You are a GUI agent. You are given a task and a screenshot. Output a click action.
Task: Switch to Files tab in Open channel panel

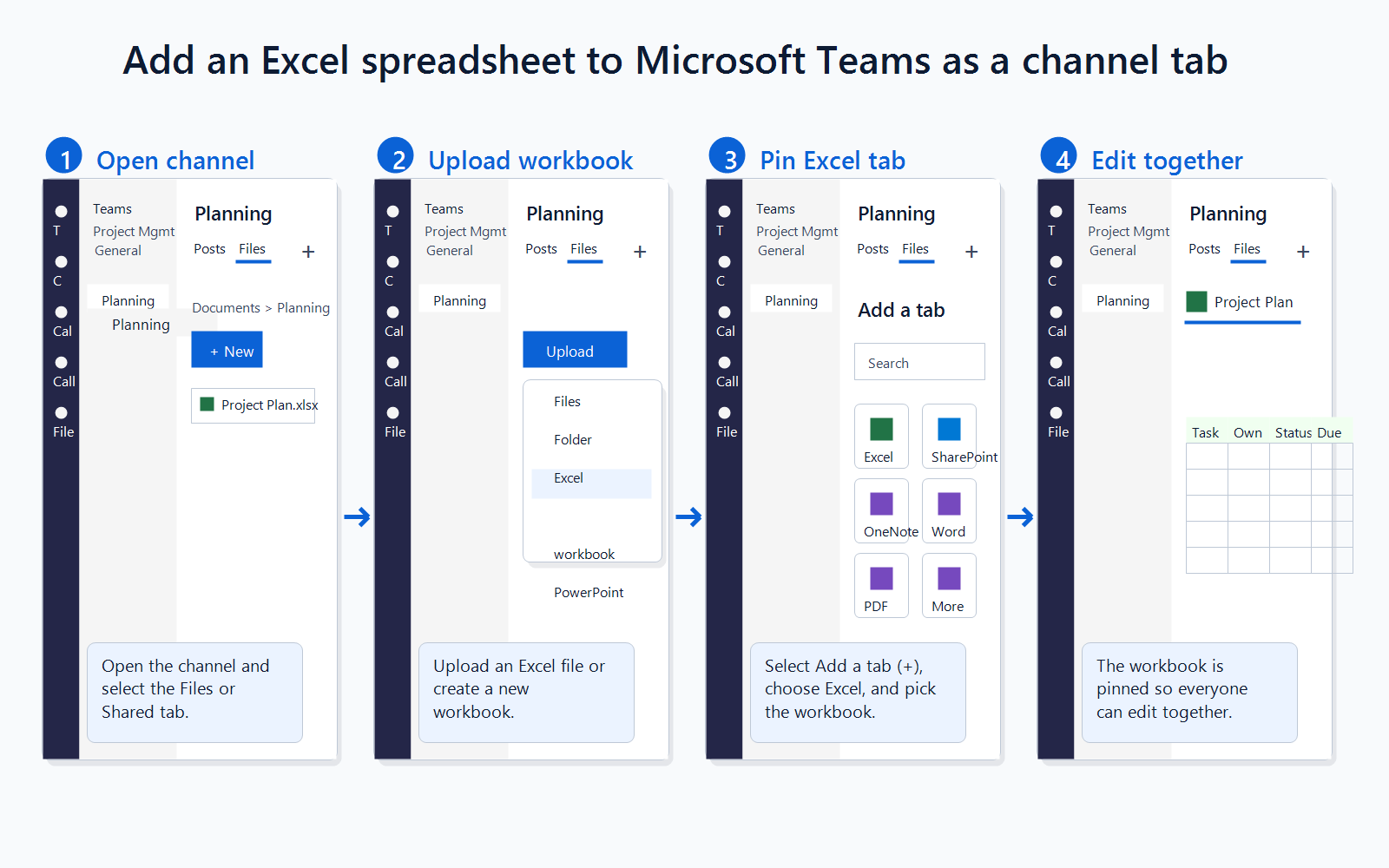[x=253, y=249]
